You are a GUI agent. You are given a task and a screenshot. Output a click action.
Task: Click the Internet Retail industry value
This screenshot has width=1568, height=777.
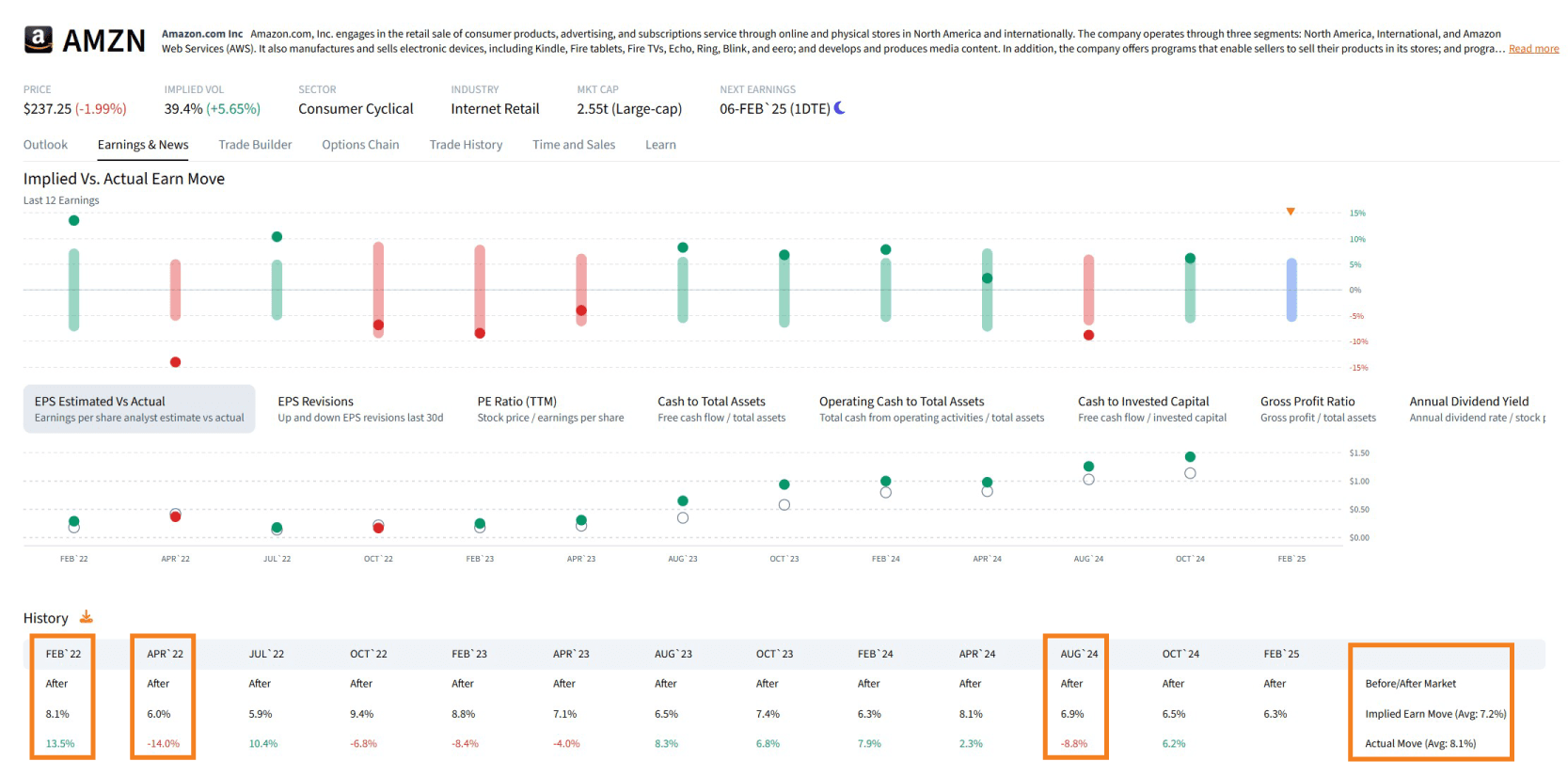pyautogui.click(x=495, y=109)
